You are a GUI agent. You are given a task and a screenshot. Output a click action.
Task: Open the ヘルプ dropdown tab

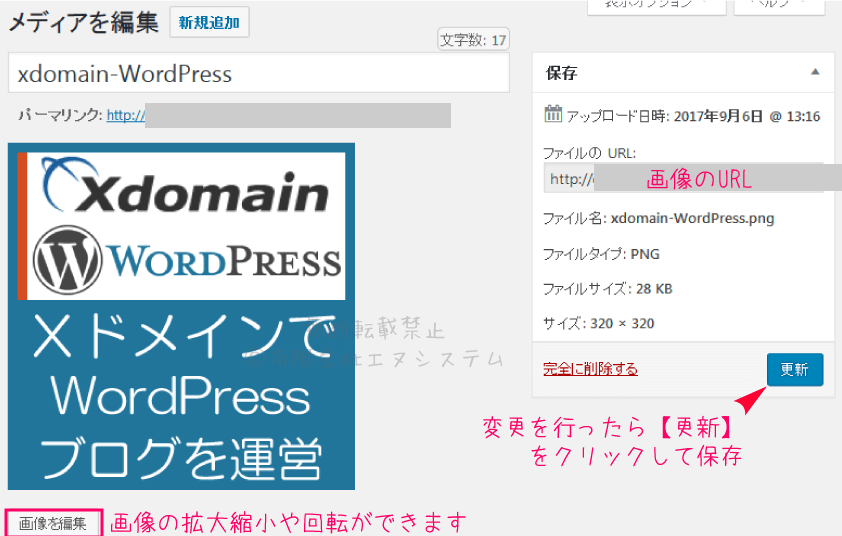779,6
